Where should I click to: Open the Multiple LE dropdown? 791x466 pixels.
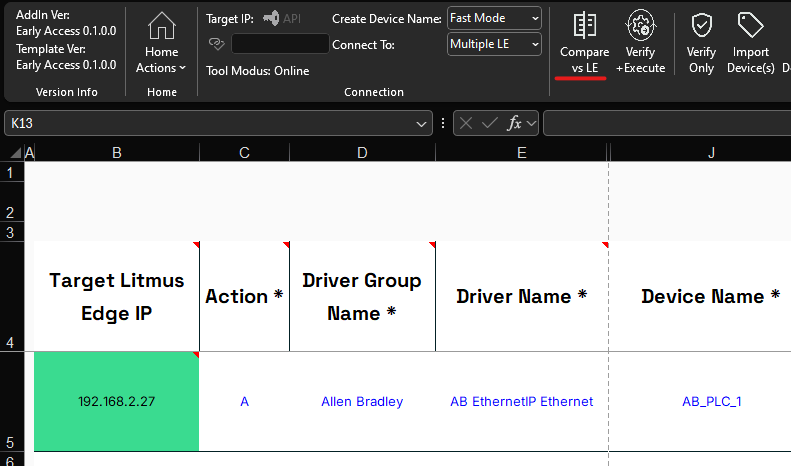(x=494, y=44)
